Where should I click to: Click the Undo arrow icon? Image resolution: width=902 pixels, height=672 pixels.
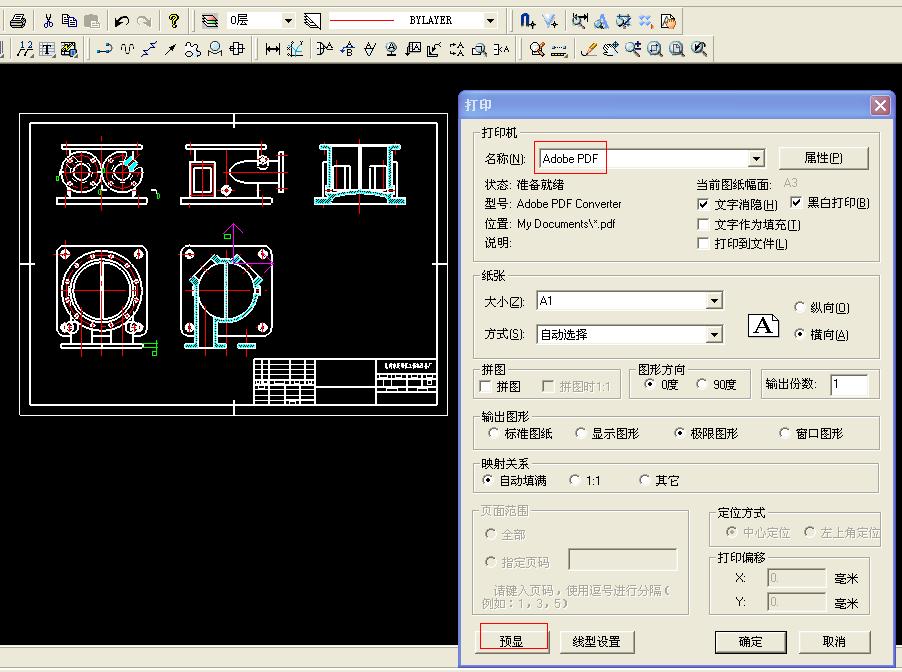click(x=121, y=18)
